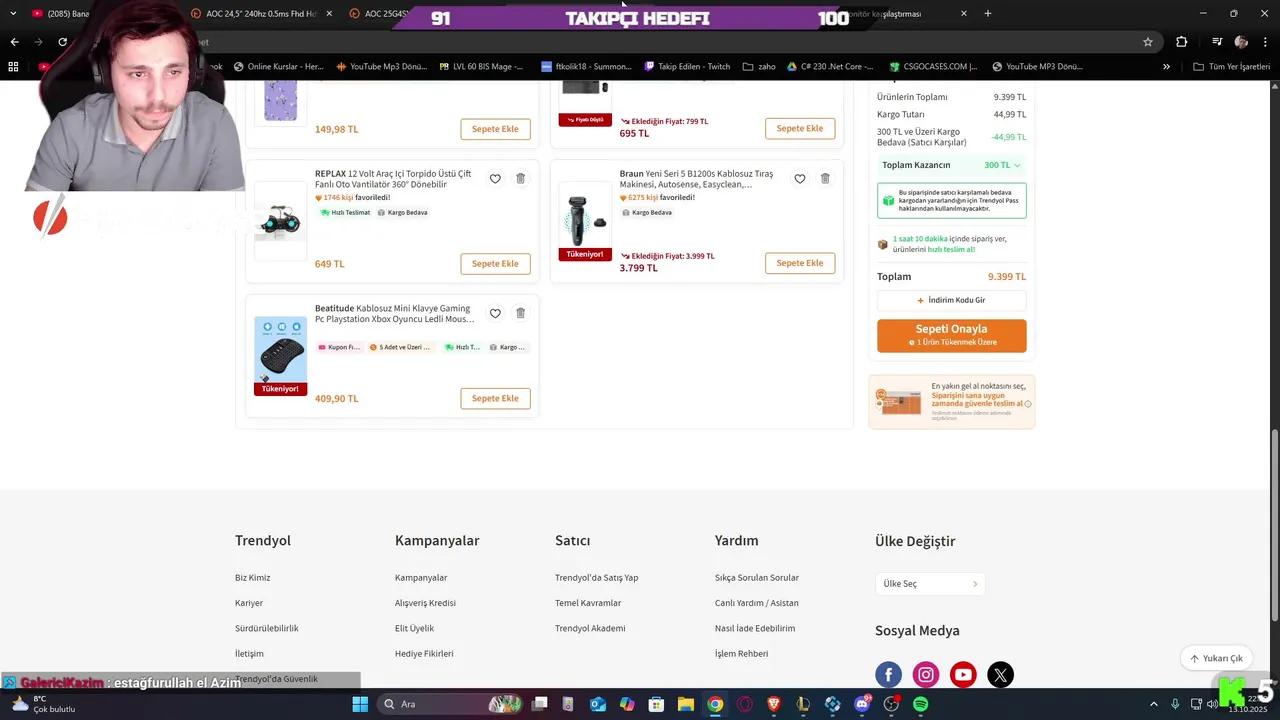
Task: Delete the Beatitude mini keyboard item
Action: [x=520, y=313]
